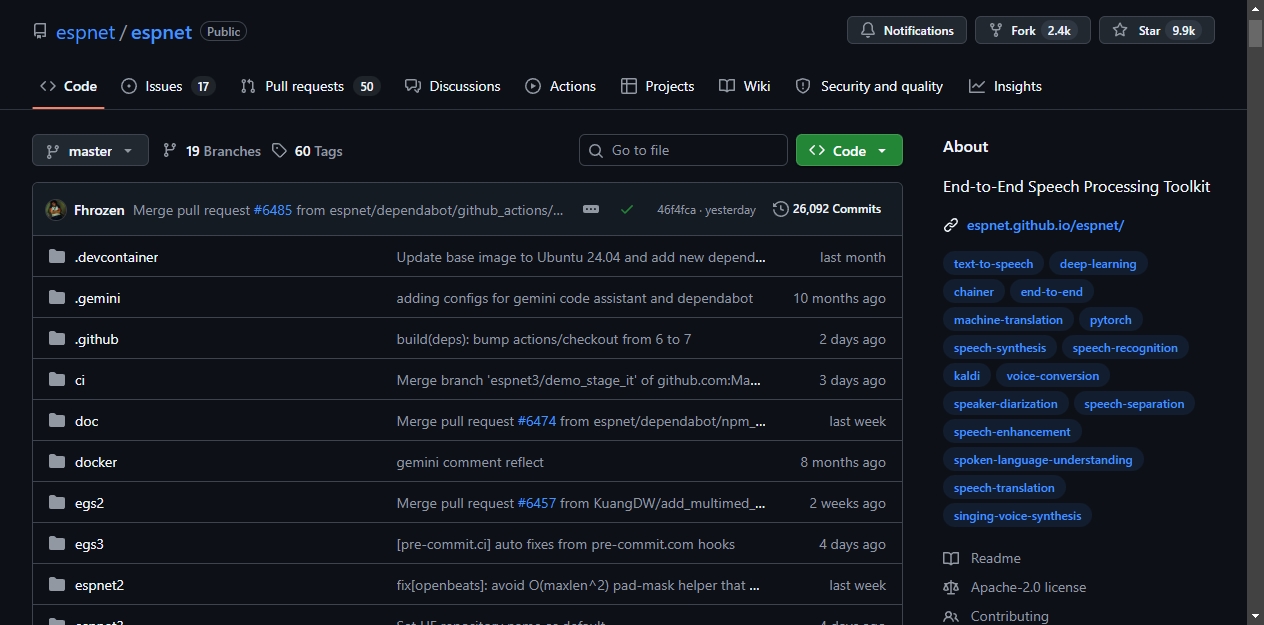Open the .devcontainer folder
Screen dimensions: 1264x625
click(116, 257)
